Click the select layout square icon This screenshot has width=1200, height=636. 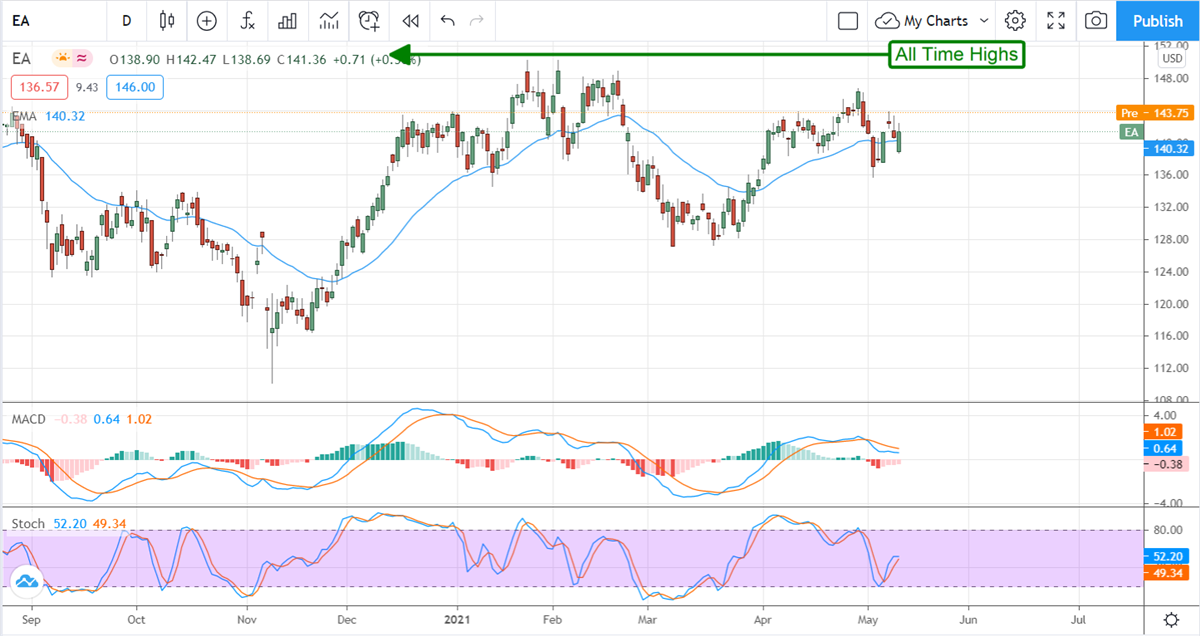(848, 20)
